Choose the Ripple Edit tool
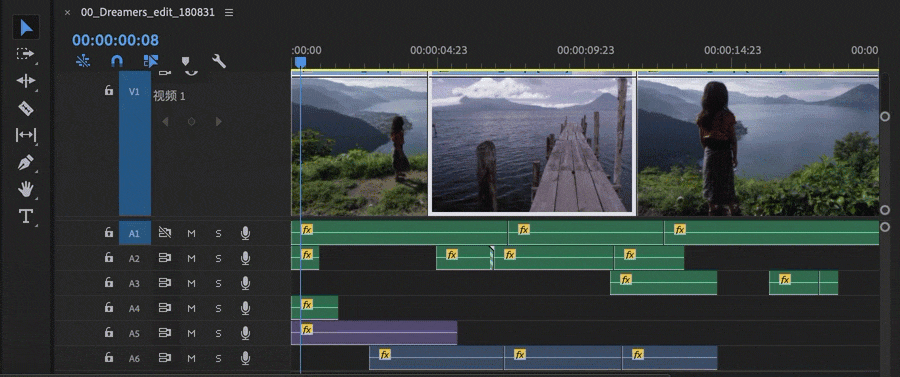Screen dimensions: 900x377 [x=26, y=81]
